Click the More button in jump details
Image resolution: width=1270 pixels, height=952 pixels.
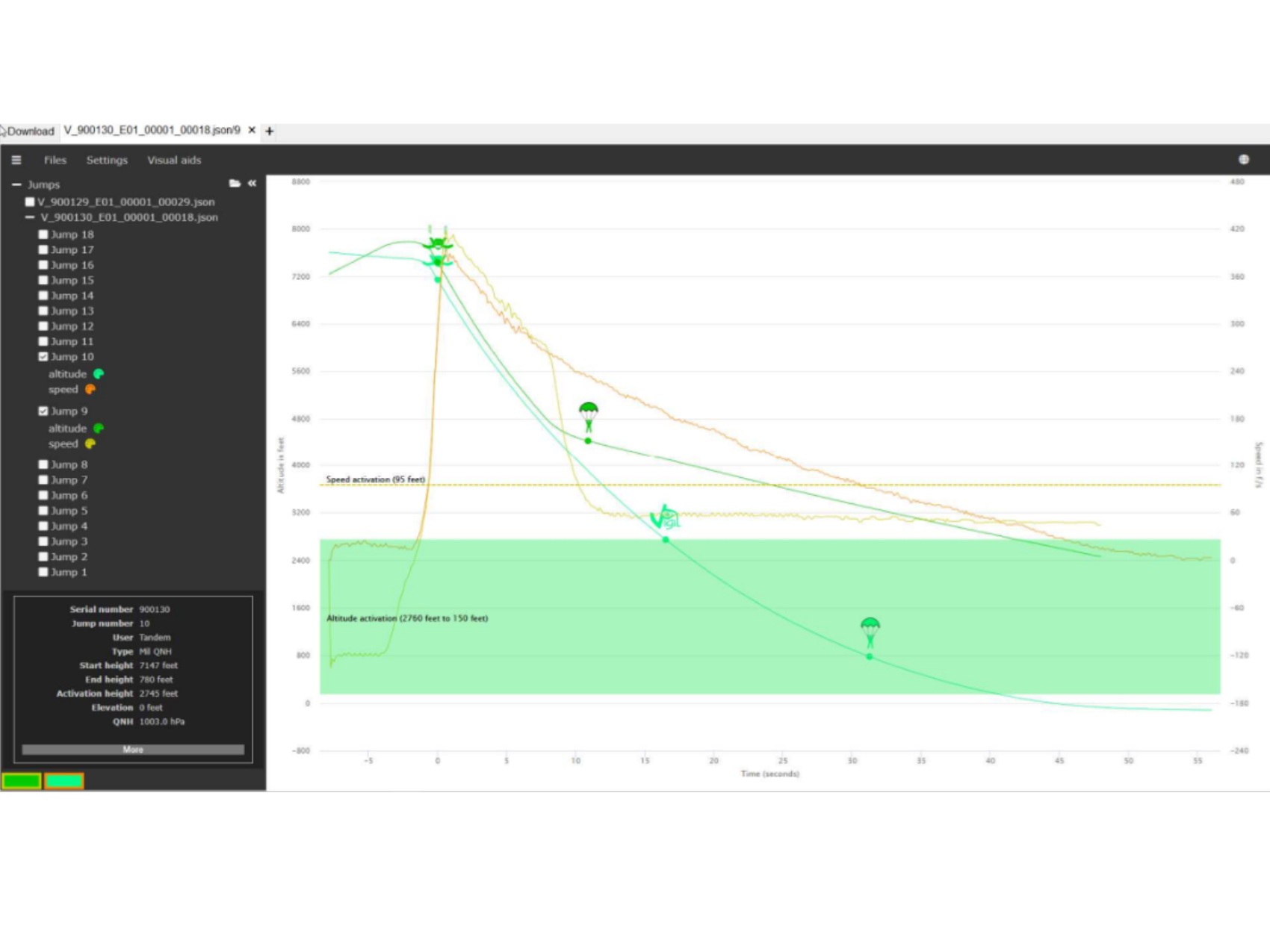tap(133, 749)
